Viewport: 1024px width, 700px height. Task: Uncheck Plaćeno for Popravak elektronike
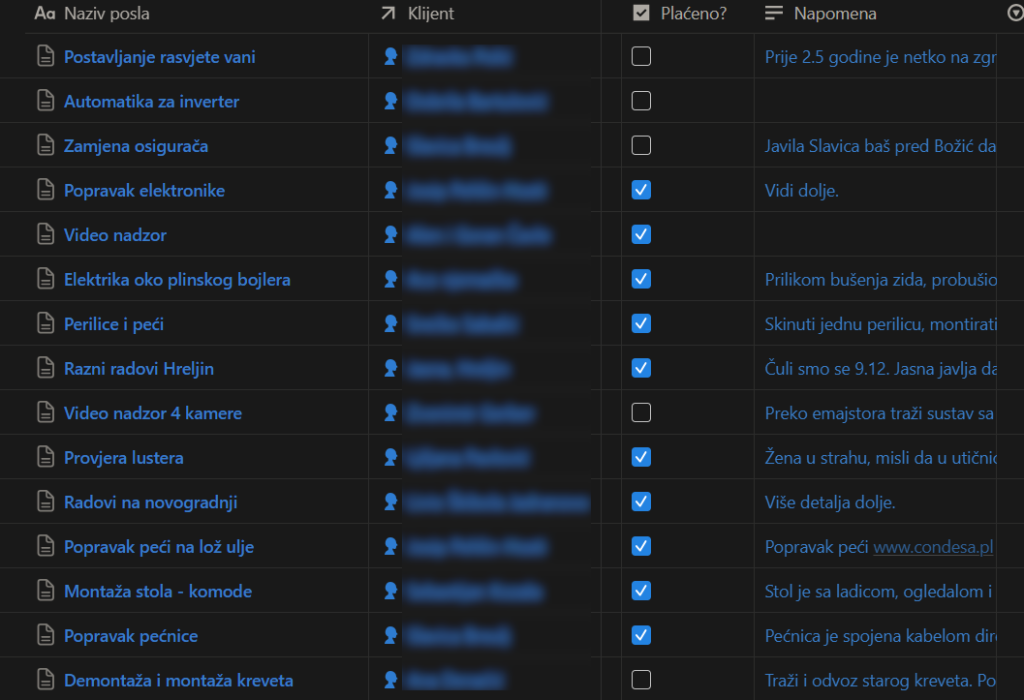[x=641, y=190]
